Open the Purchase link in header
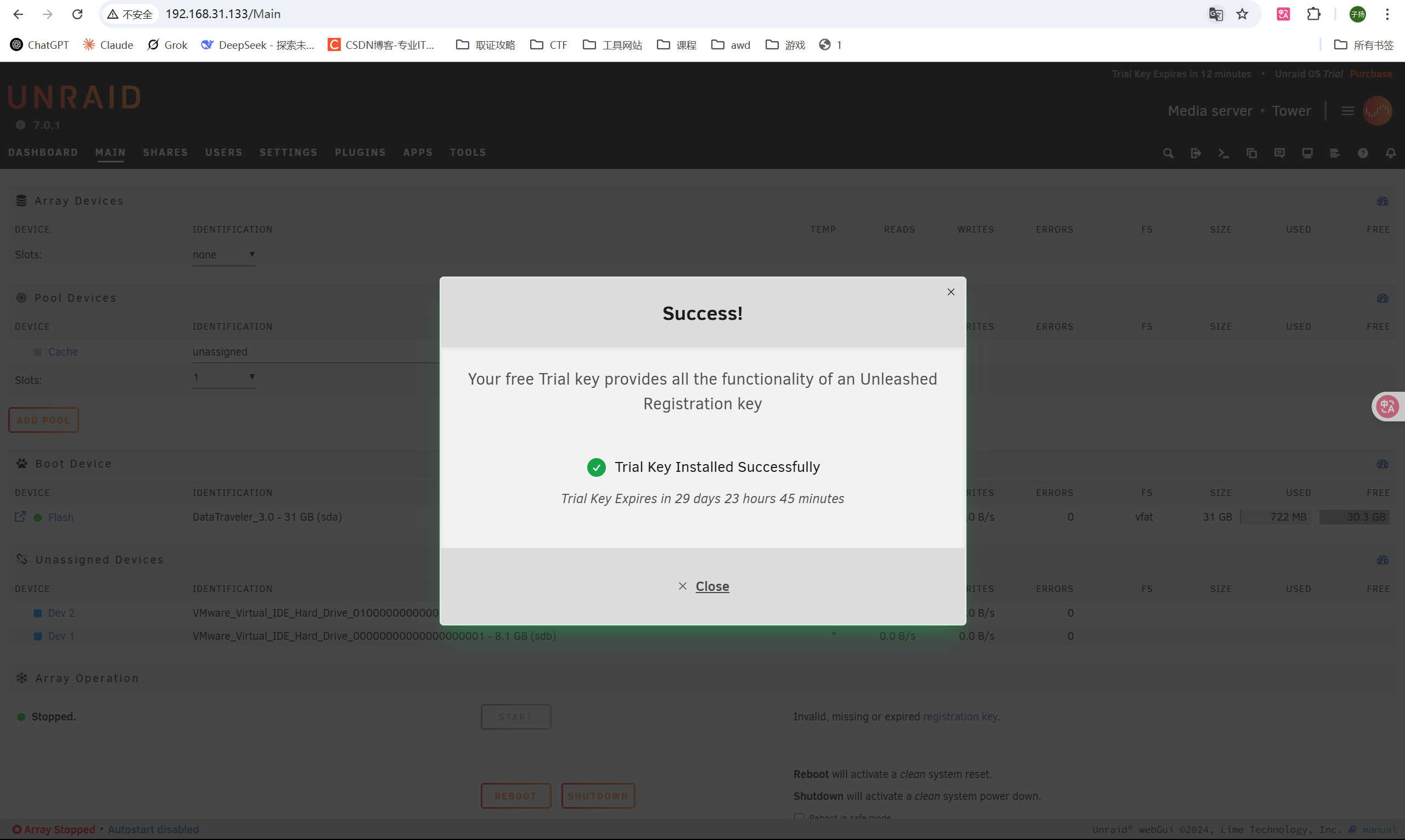Image resolution: width=1405 pixels, height=840 pixels. 1370,74
